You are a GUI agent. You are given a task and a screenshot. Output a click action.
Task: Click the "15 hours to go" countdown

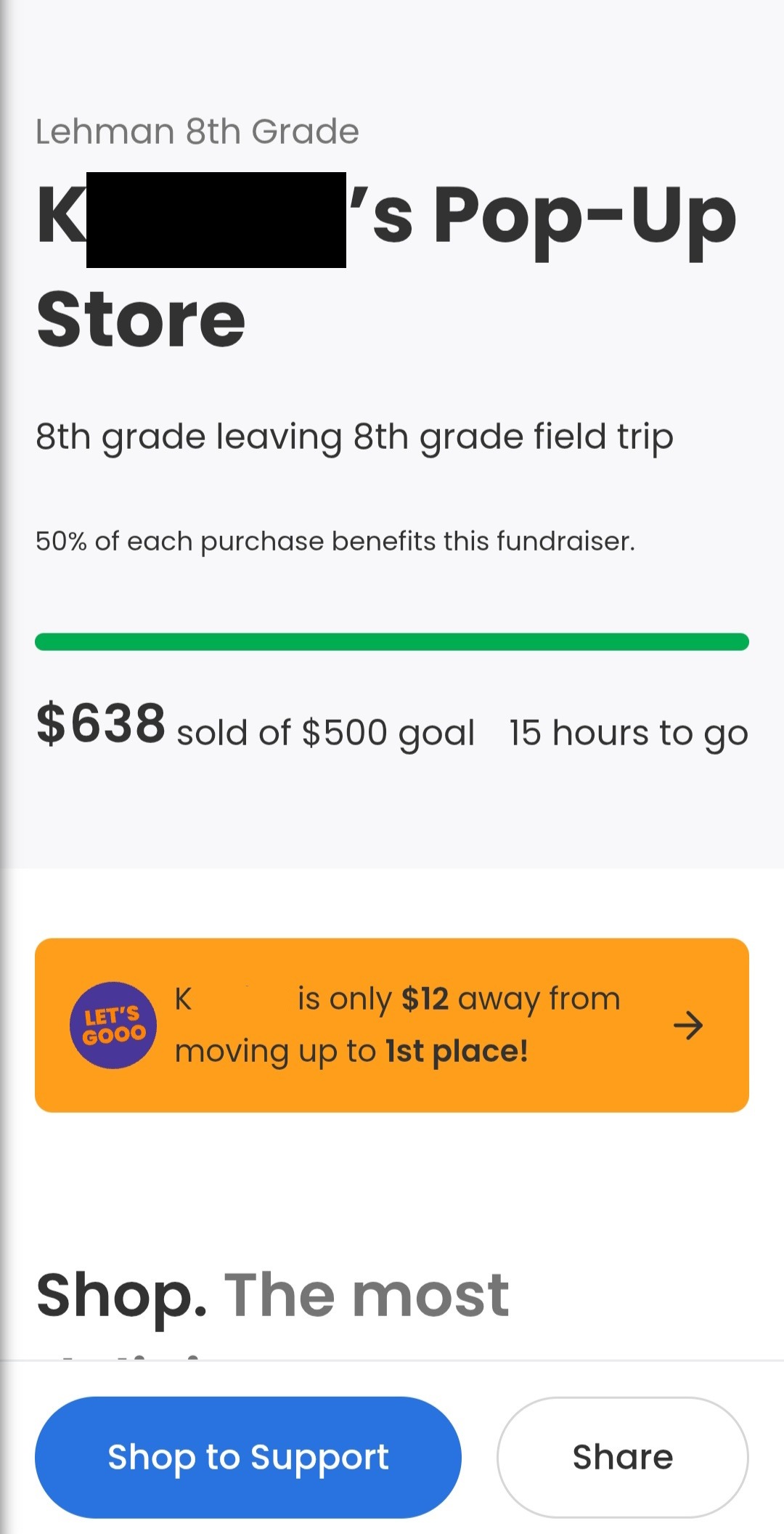628,732
